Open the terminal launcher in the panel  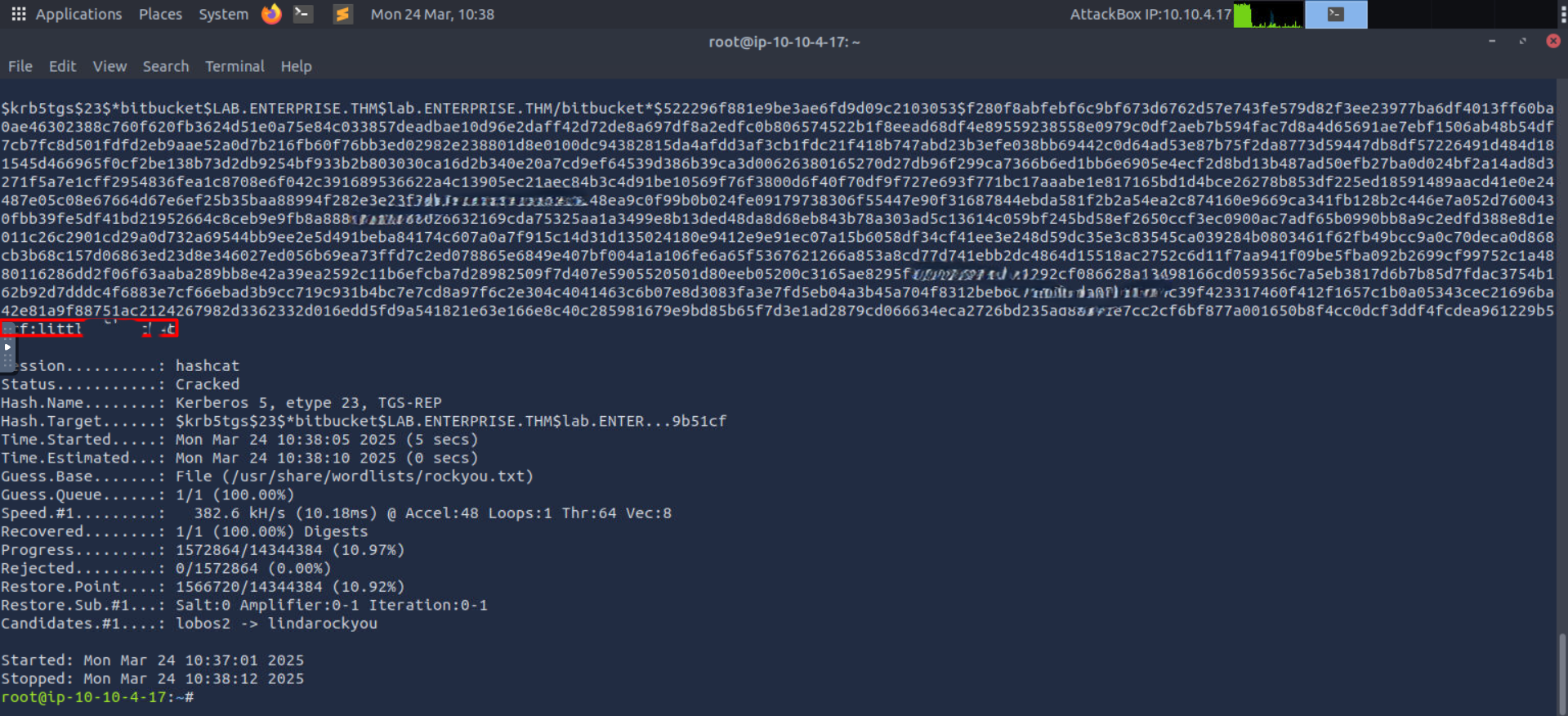click(x=303, y=14)
